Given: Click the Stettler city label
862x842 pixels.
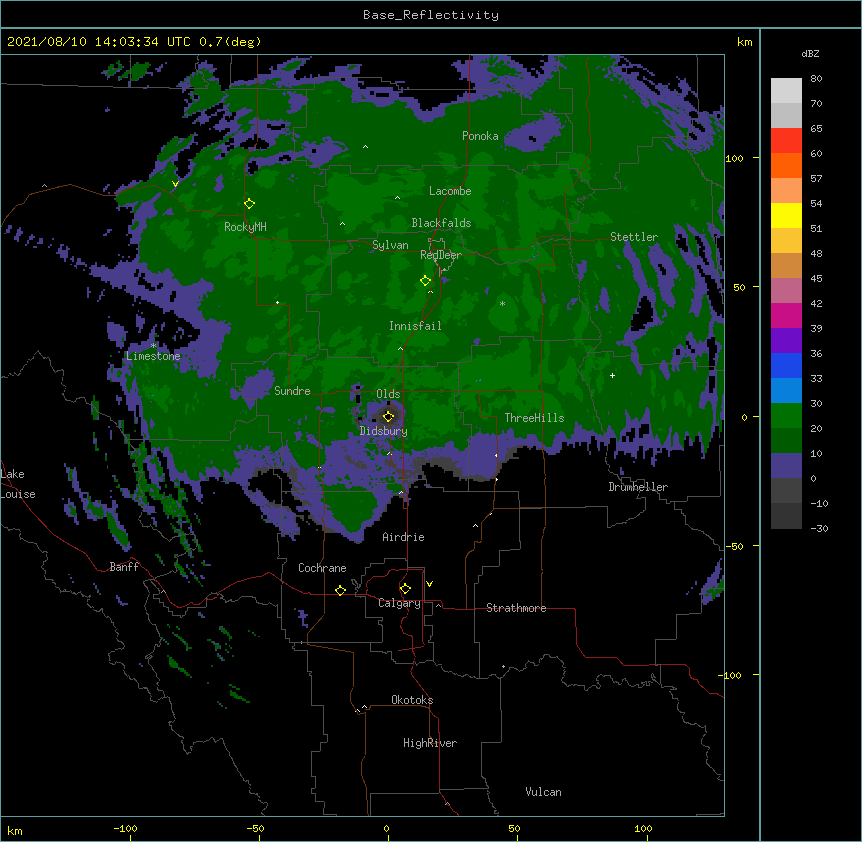Looking at the screenshot, I should [x=634, y=237].
